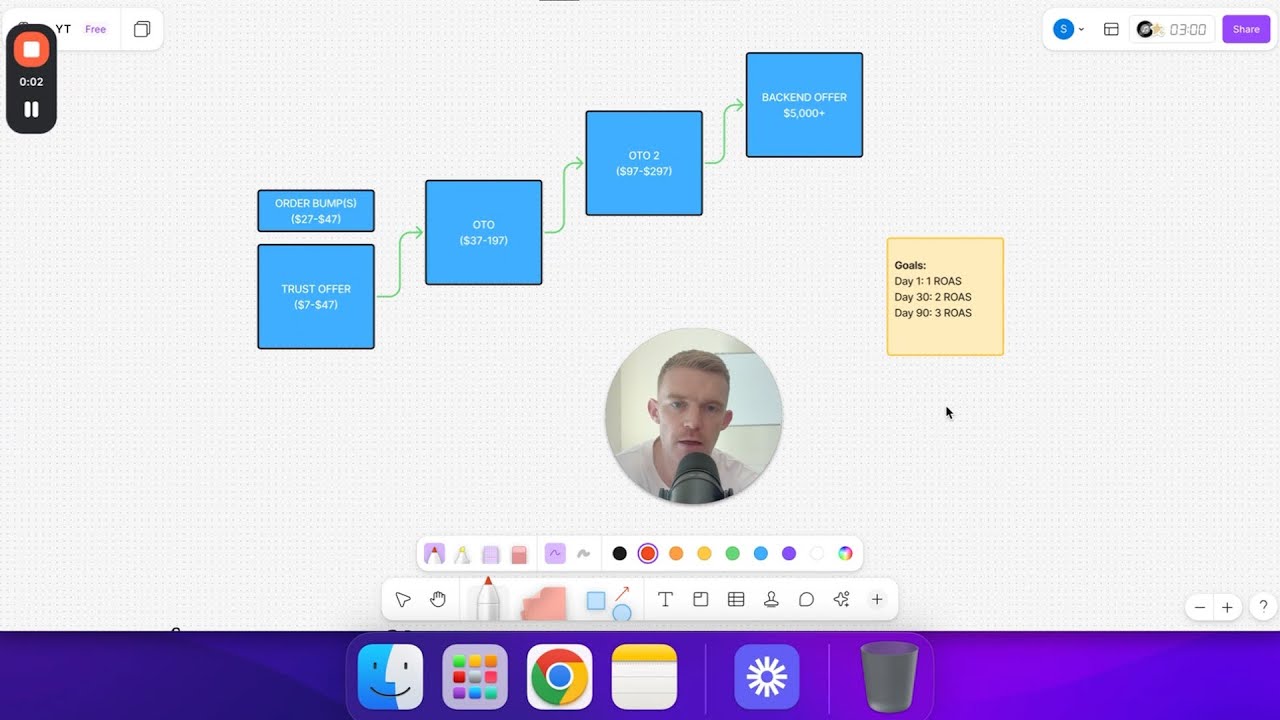Image resolution: width=1280 pixels, height=720 pixels.
Task: Select the comment bubble tool
Action: click(x=806, y=600)
